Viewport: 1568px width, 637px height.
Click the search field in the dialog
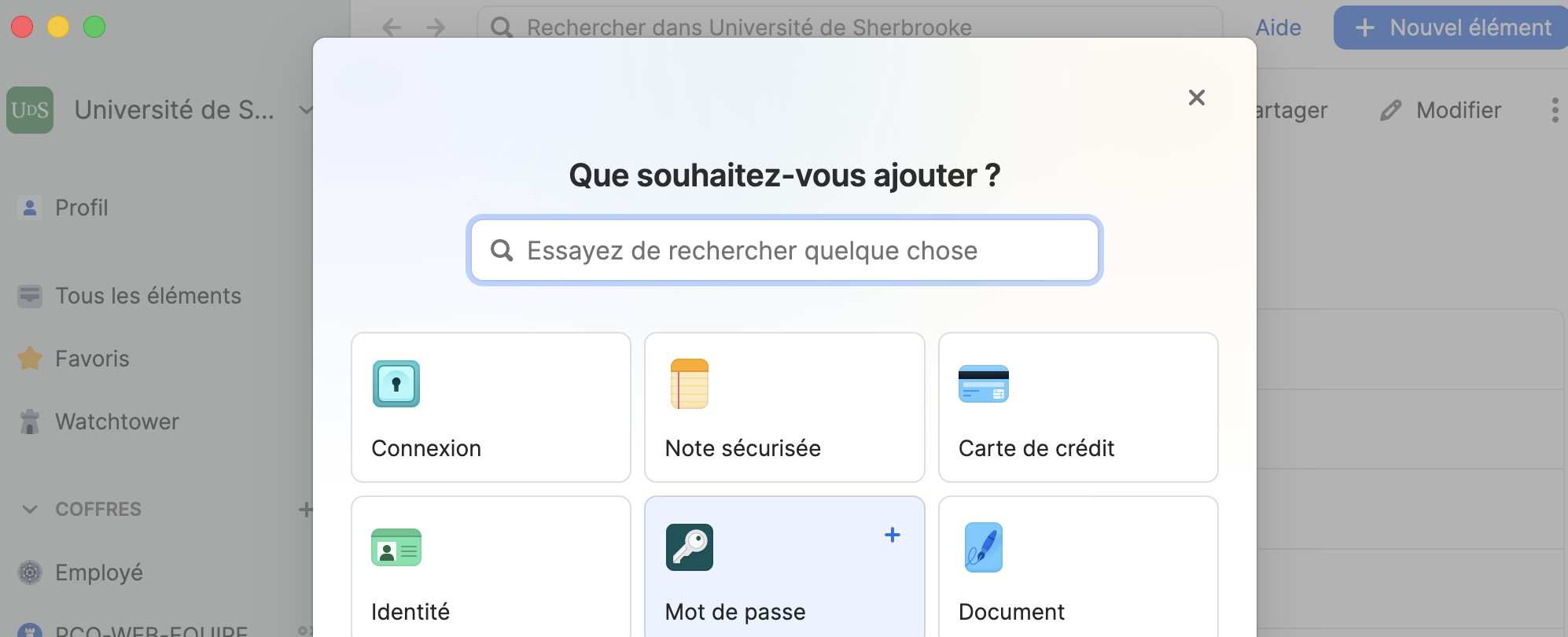click(x=784, y=251)
